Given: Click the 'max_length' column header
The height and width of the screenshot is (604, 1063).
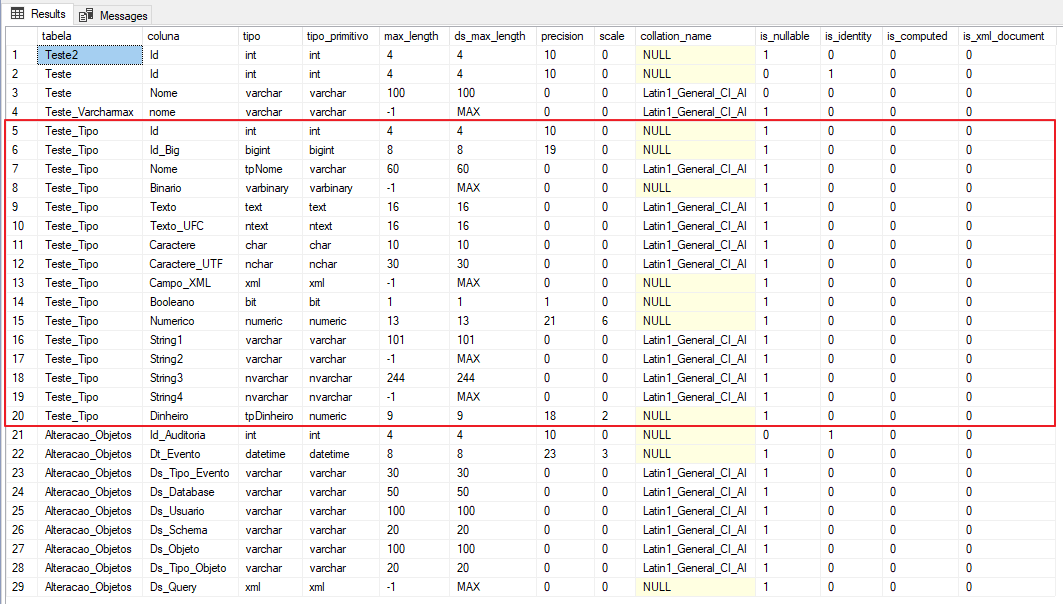Looking at the screenshot, I should pos(414,36).
